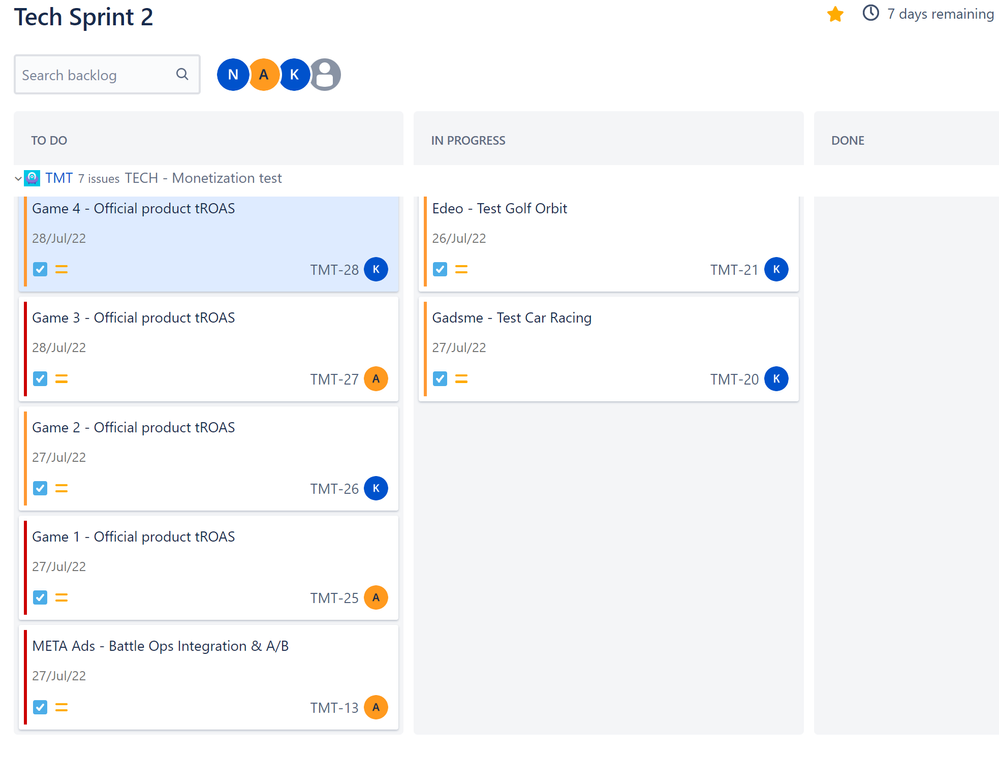Filter by unassigned user avatar

click(326, 75)
